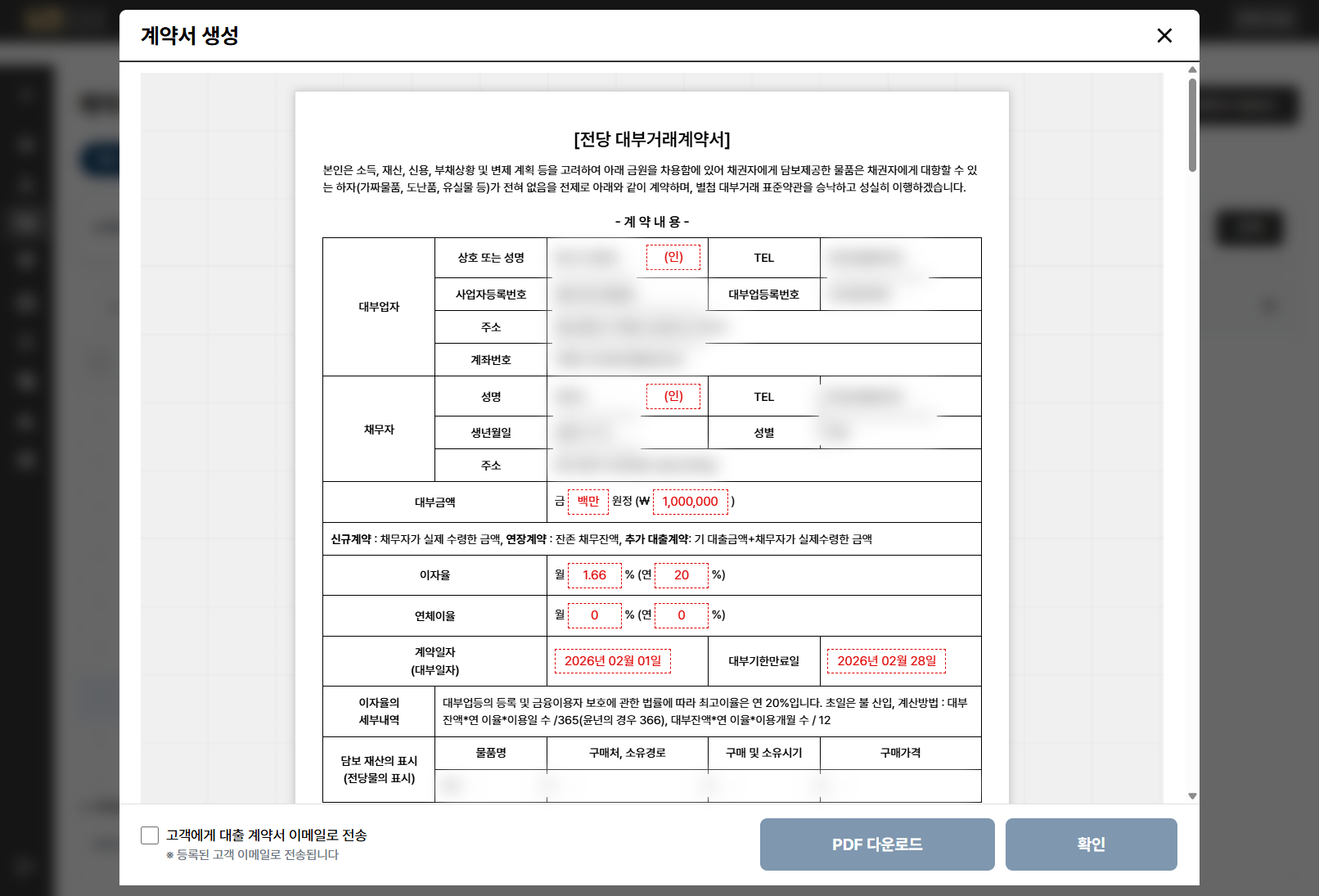Click the 대부업자 주소 value cell
1319x896 pixels.
point(763,327)
